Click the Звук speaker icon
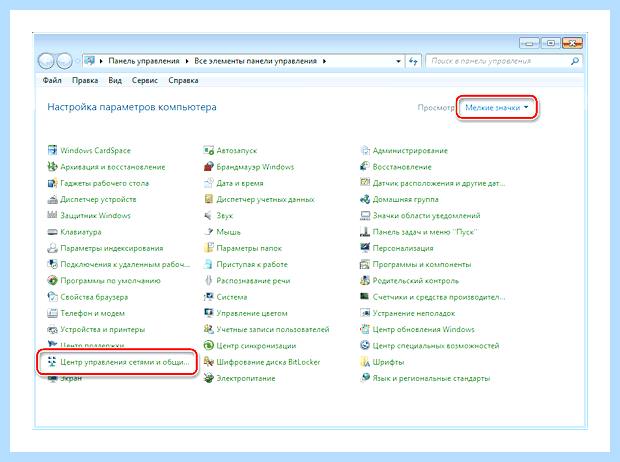Viewport: 620px width, 462px height. coord(208,215)
